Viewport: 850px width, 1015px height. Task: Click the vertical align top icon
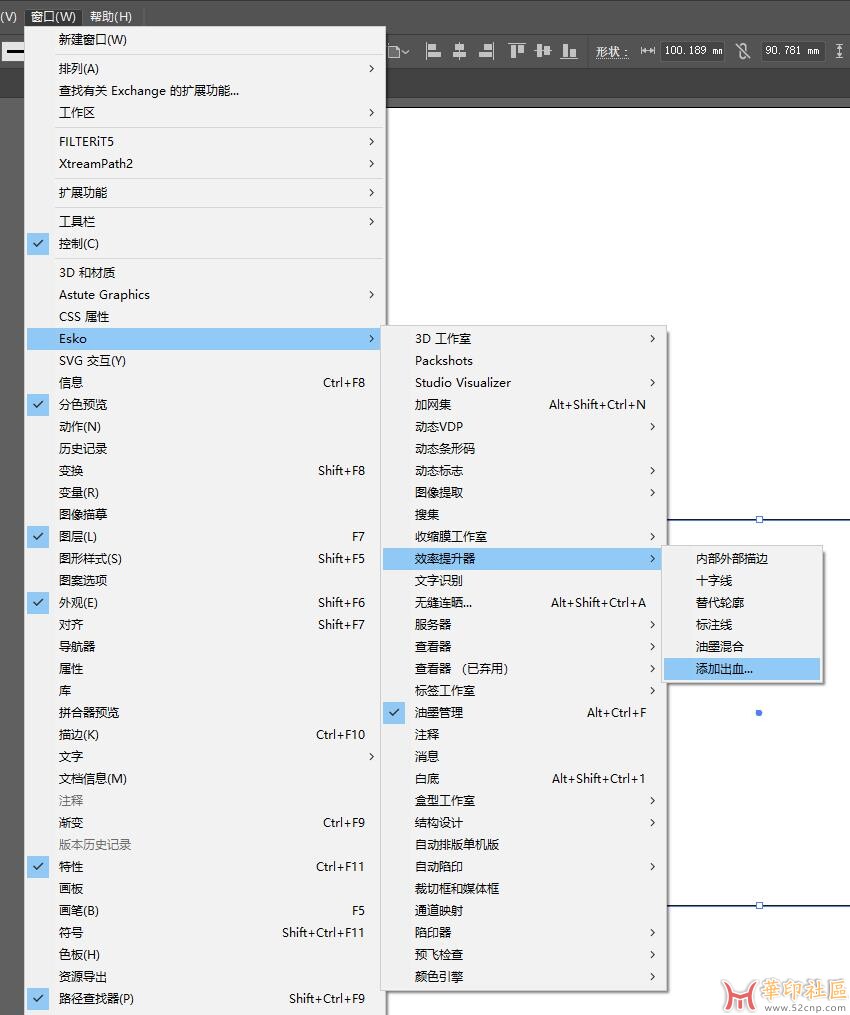click(x=517, y=50)
